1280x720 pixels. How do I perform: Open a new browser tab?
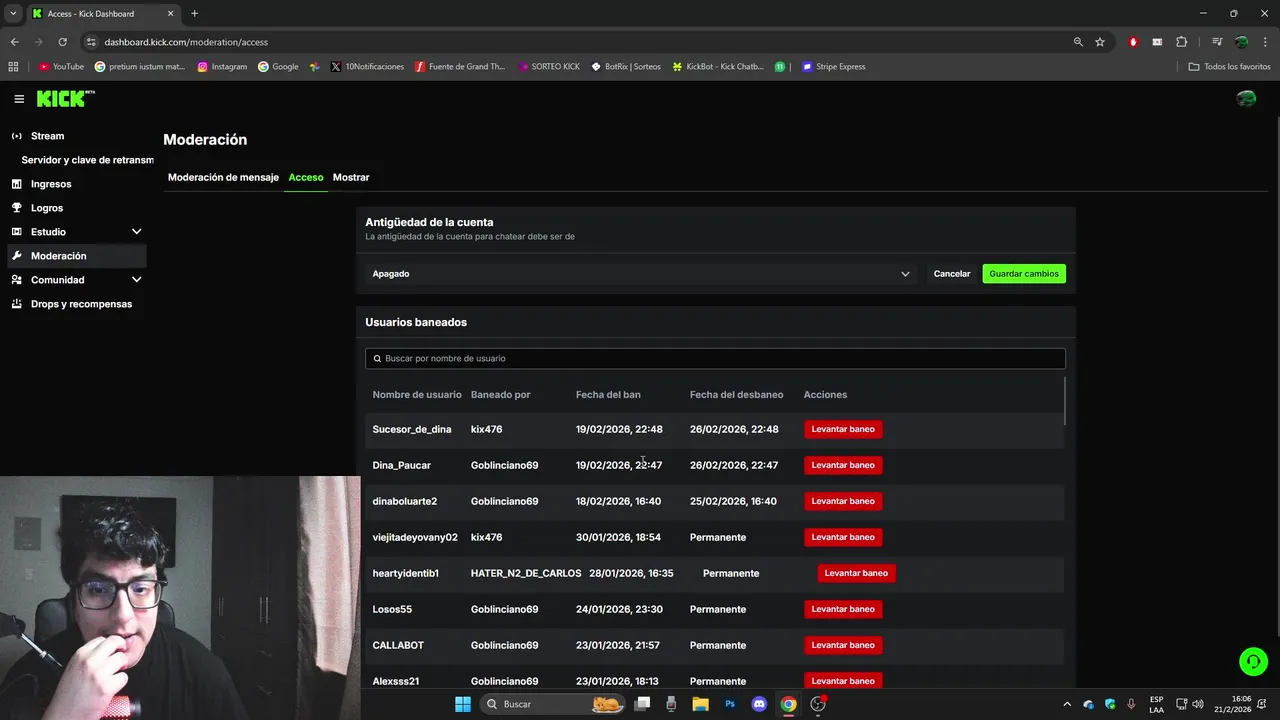point(194,14)
